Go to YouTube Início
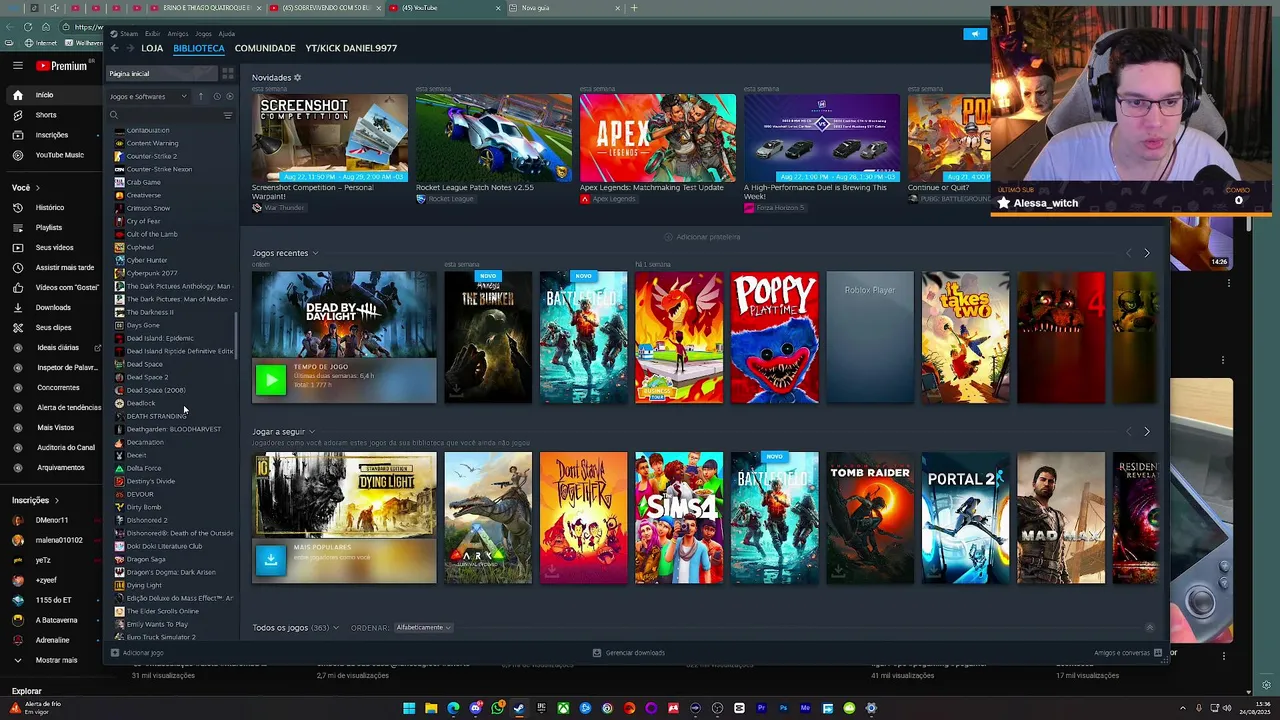The image size is (1280, 720). click(52, 95)
